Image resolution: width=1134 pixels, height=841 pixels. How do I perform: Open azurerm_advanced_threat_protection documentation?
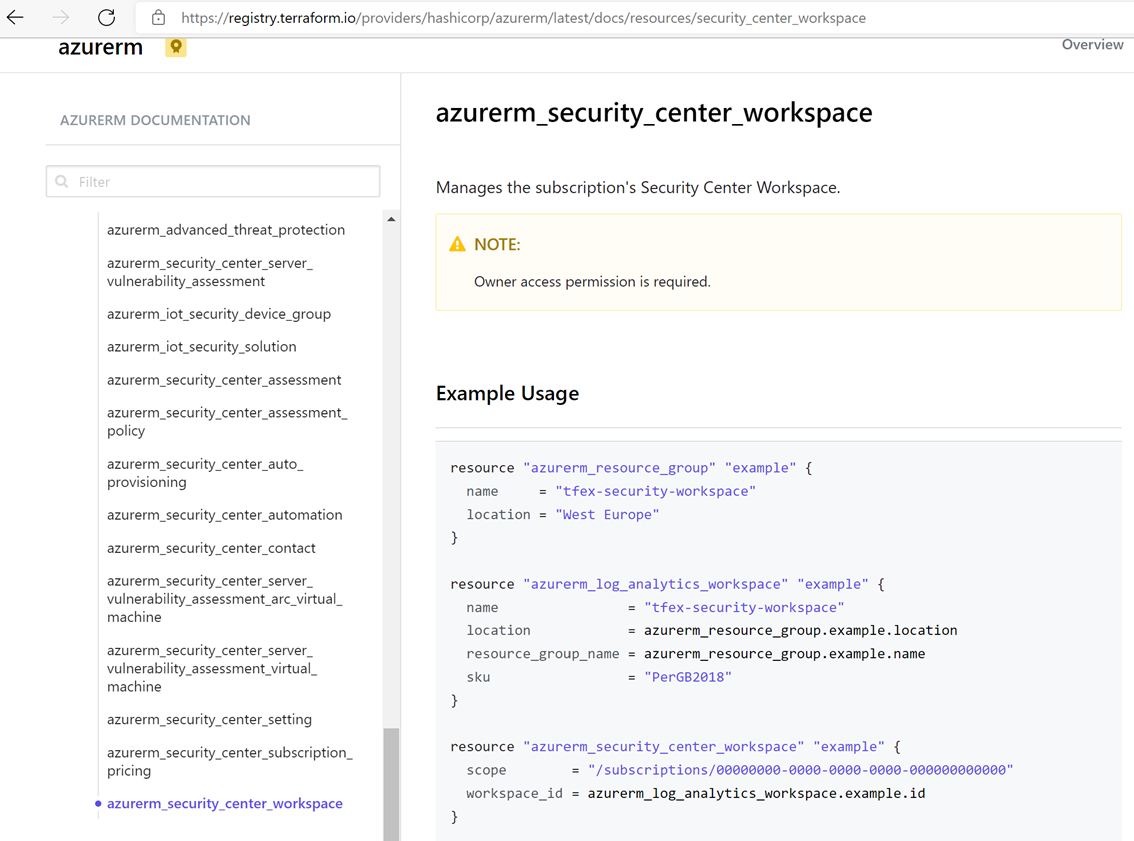point(226,230)
